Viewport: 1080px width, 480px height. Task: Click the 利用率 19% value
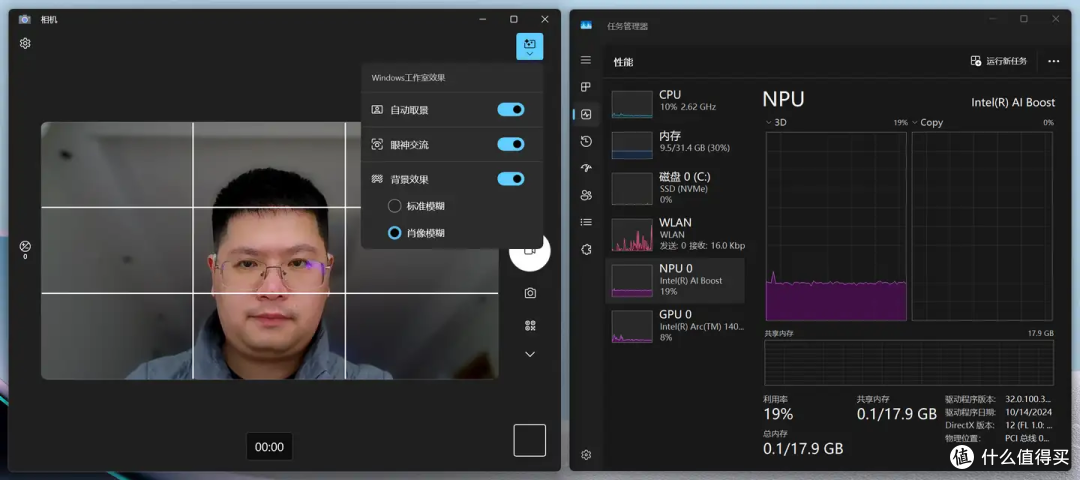coord(778,414)
